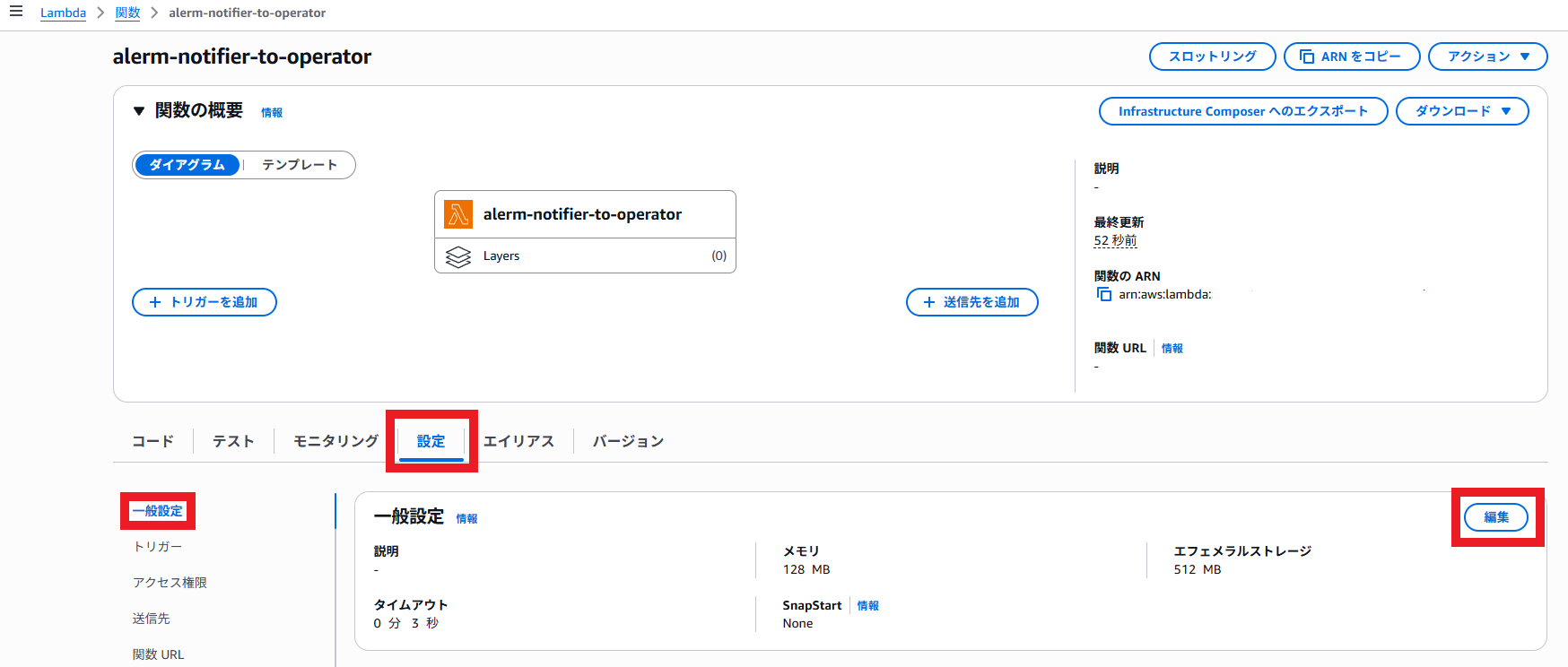Collapse the 関数の概要 section
This screenshot has height=667, width=1568.
click(139, 111)
